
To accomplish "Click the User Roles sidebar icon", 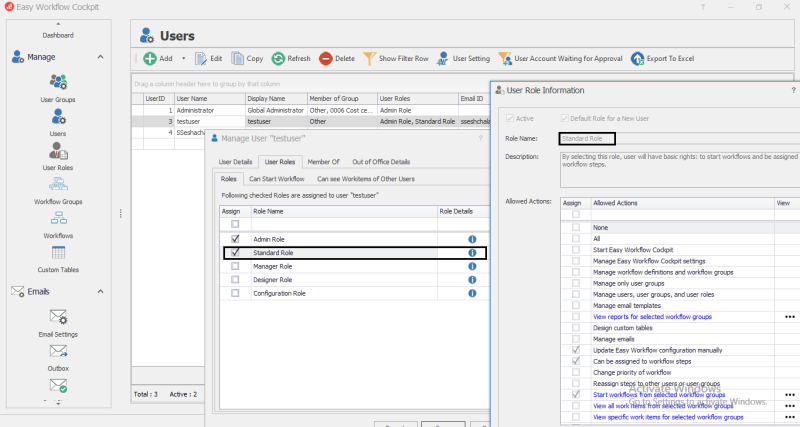I will [x=58, y=151].
